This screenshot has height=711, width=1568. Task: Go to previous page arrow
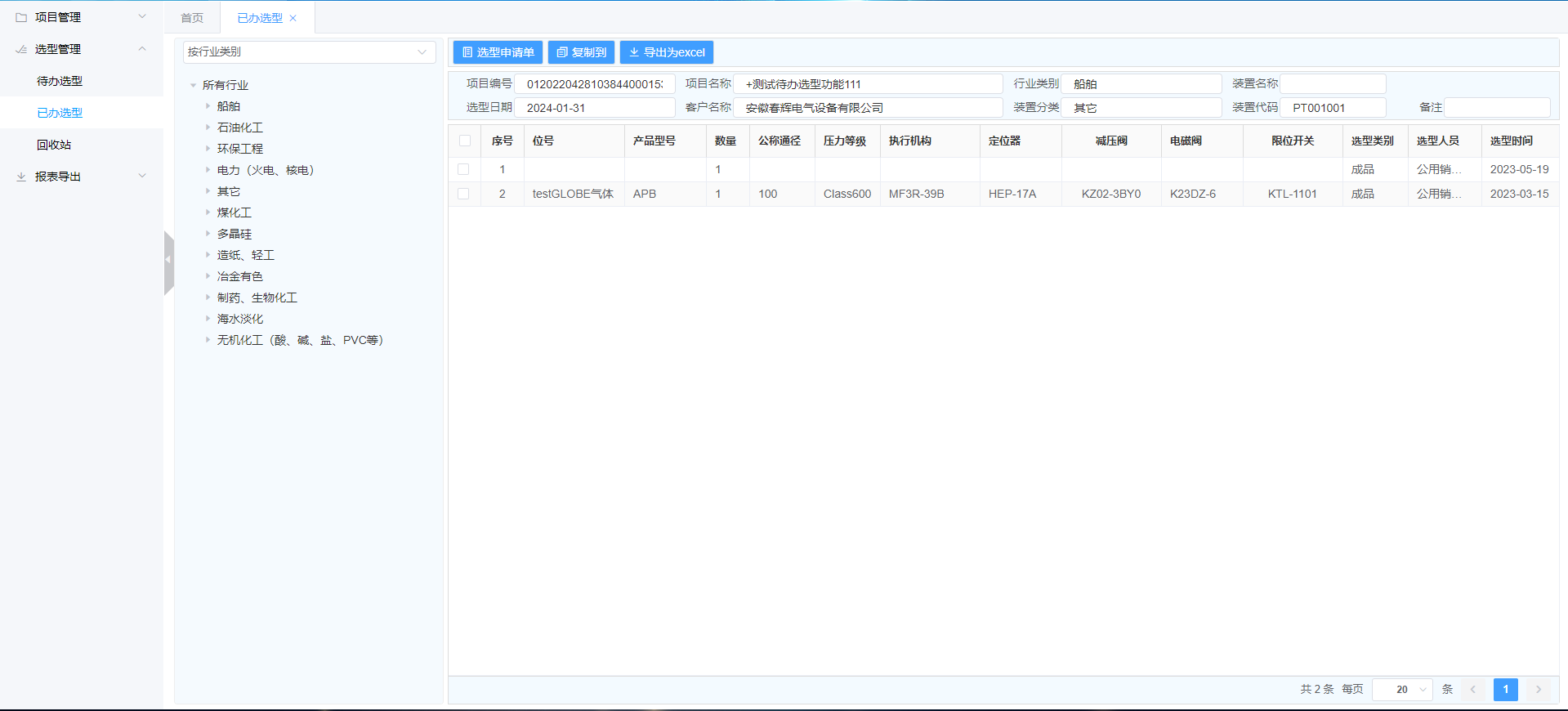click(1473, 690)
